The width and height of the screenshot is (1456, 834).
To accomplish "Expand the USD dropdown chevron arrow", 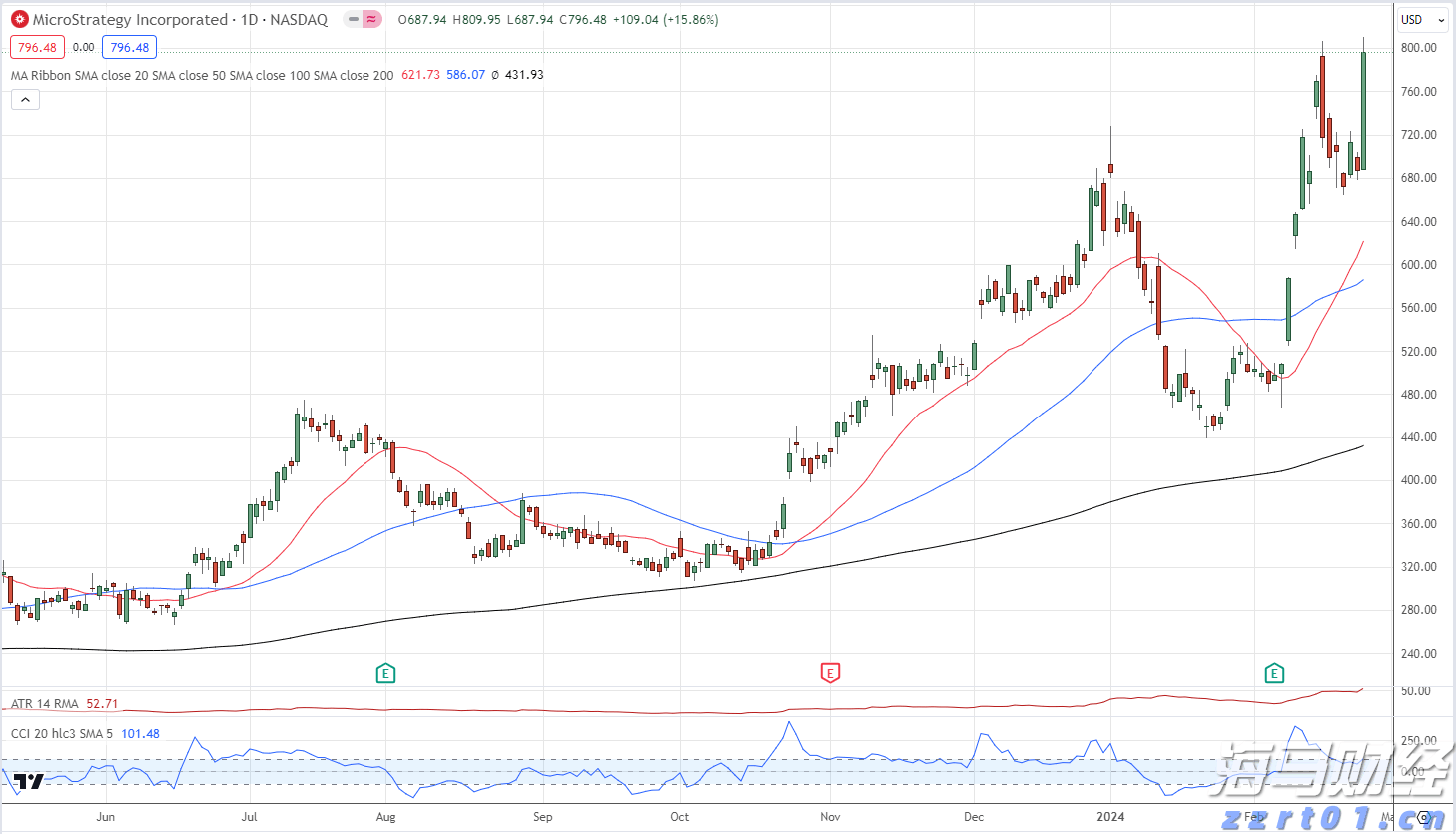I will coord(1441,20).
